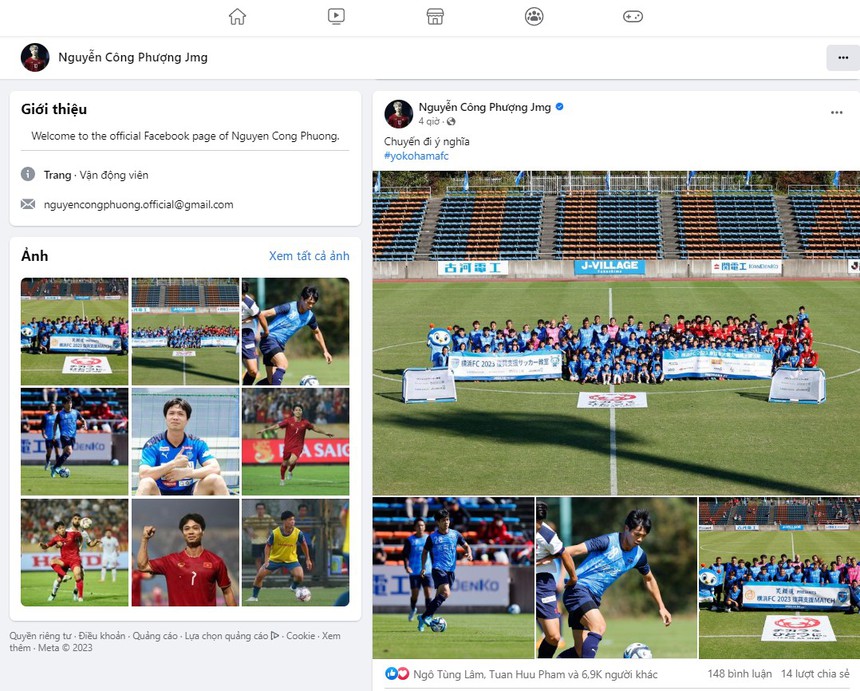This screenshot has width=860, height=691.
Task: Click the page avatar in header bar
Action: coord(35,57)
